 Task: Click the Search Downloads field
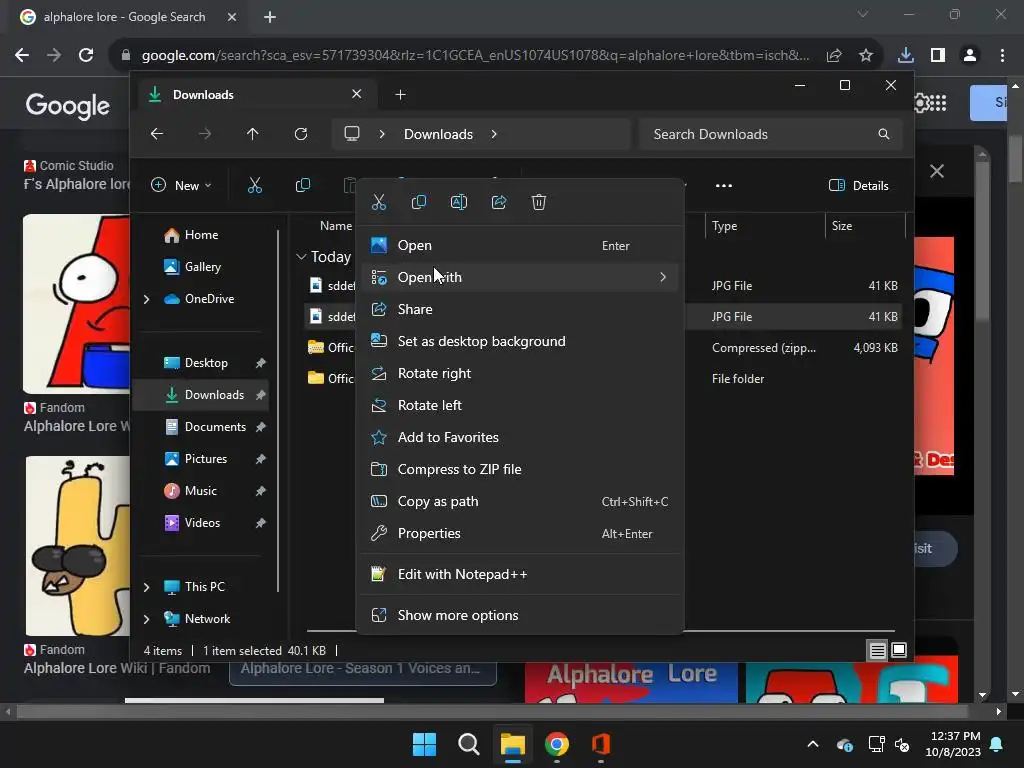pos(771,134)
